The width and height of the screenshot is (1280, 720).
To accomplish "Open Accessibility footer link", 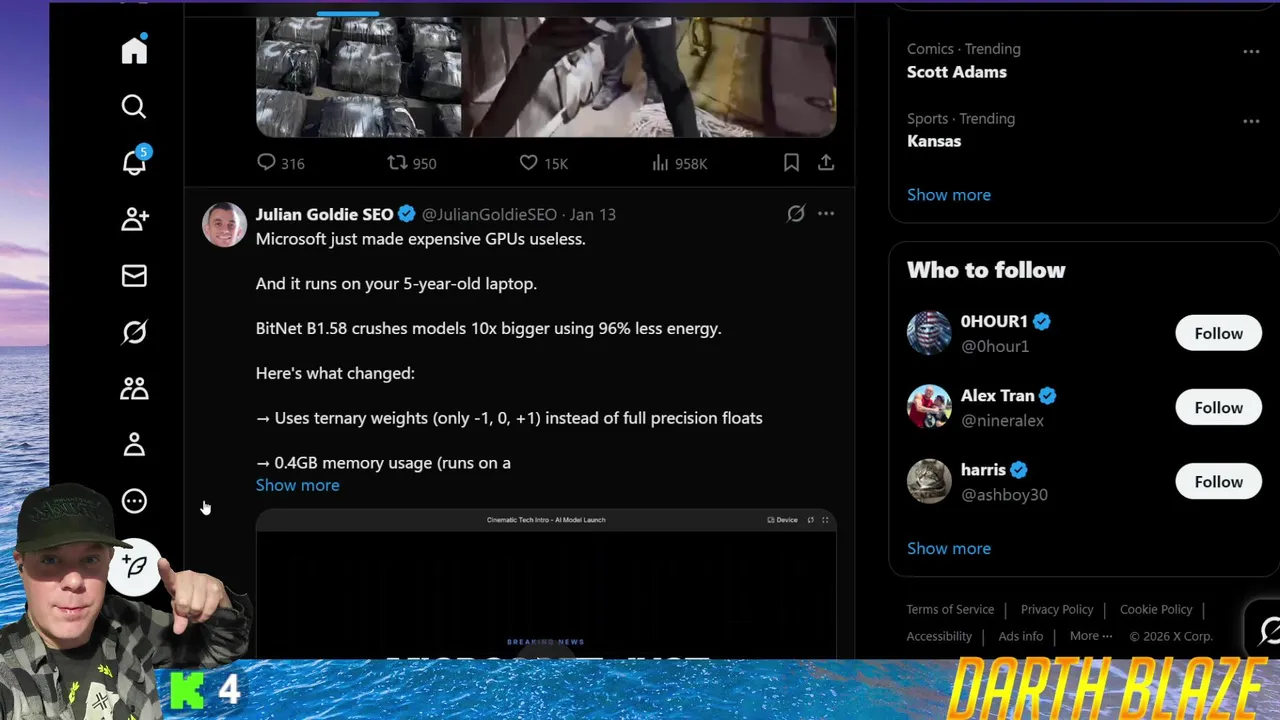I will click(939, 636).
